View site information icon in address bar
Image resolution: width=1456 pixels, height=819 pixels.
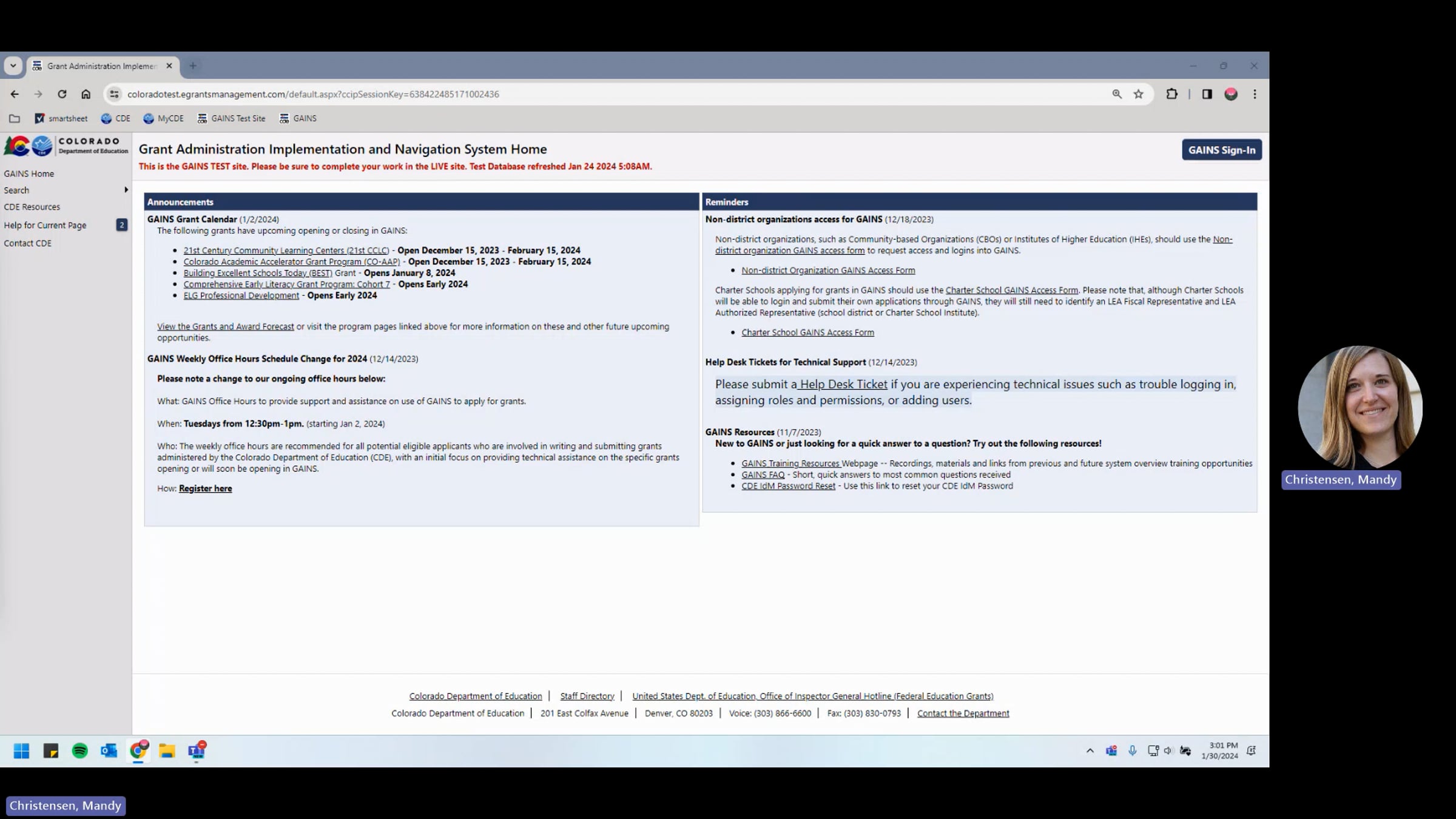pos(114,94)
